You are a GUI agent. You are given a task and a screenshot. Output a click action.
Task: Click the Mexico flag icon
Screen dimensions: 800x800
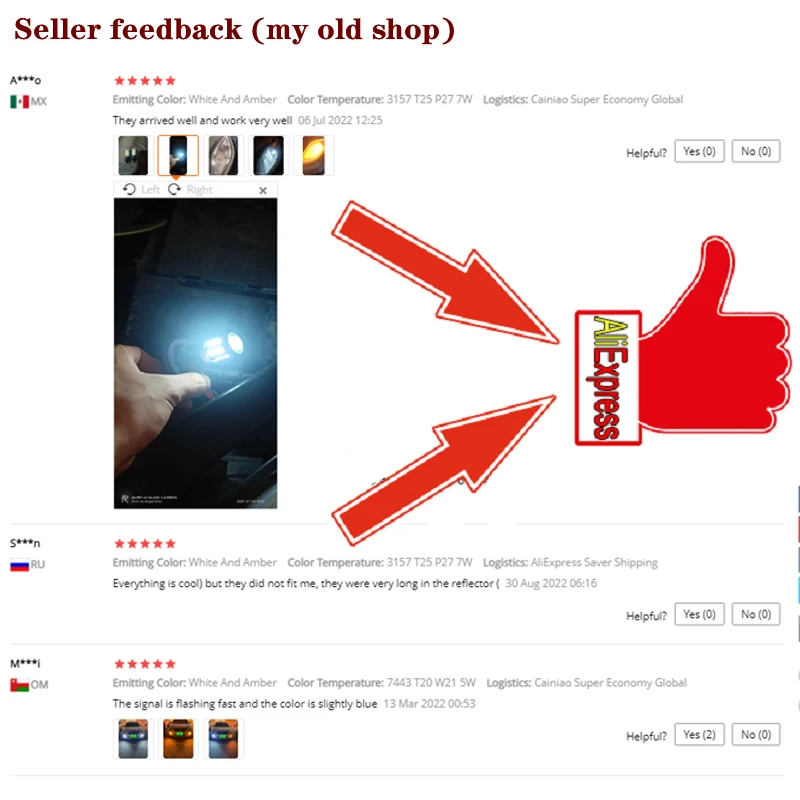[19, 102]
